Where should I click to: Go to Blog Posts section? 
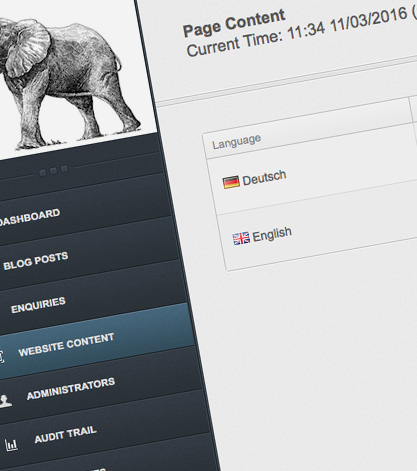(x=36, y=261)
